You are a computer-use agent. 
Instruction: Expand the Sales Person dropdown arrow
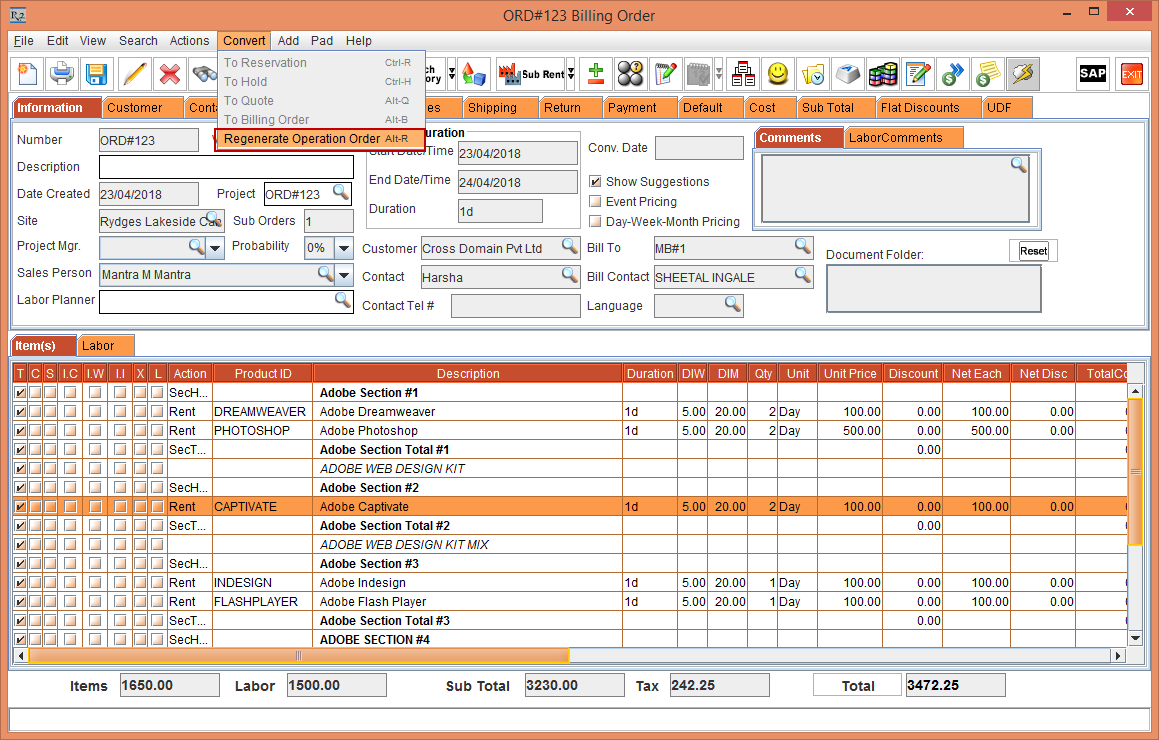344,274
